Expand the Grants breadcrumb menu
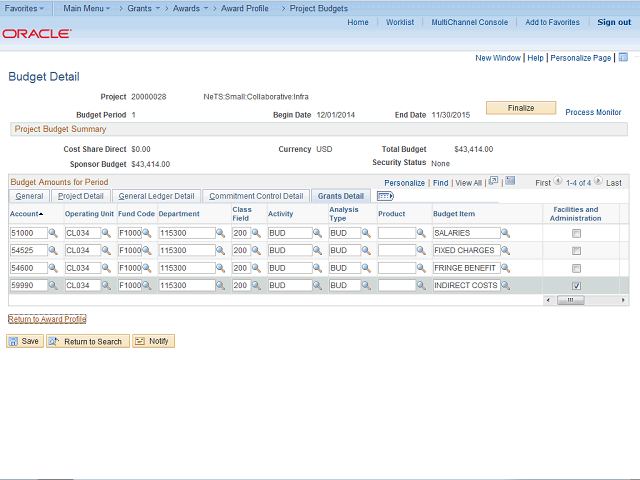This screenshot has height=480, width=640. (x=143, y=8)
